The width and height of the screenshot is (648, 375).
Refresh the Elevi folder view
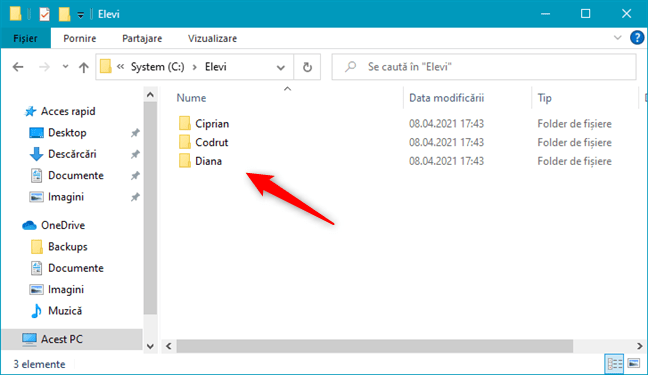coord(307,67)
